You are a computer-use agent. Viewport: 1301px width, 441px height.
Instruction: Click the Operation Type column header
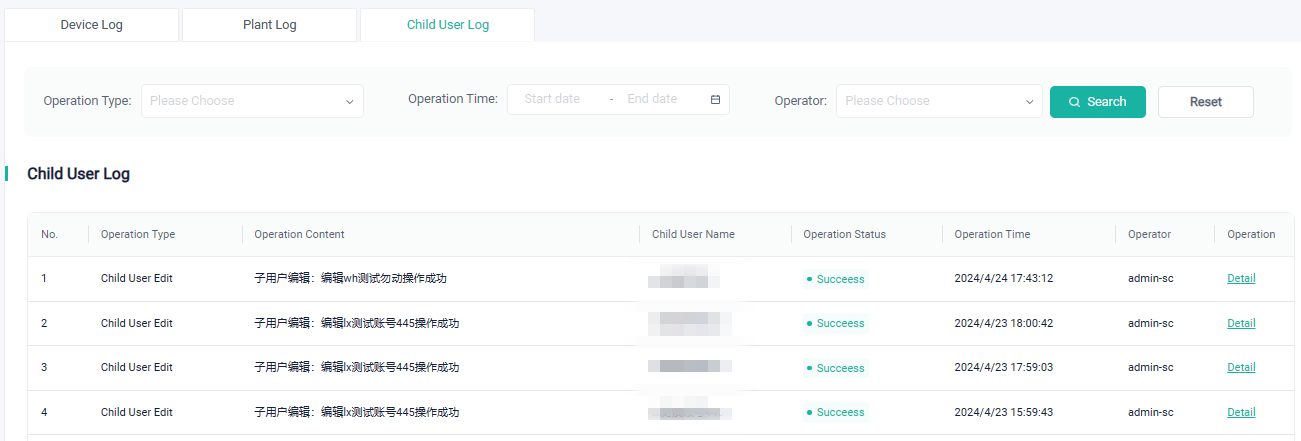coord(138,234)
